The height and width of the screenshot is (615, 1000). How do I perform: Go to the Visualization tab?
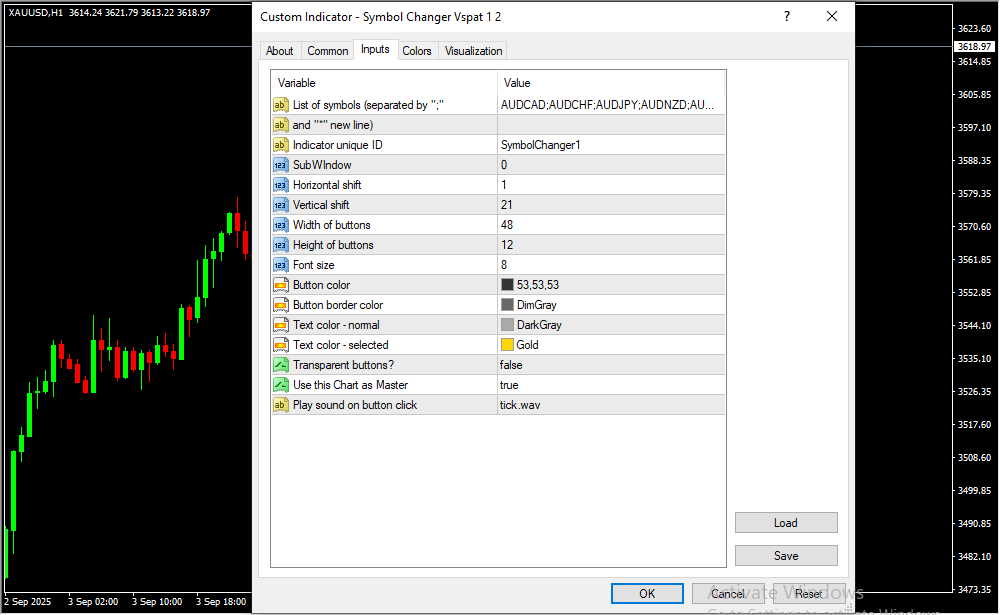coord(474,51)
